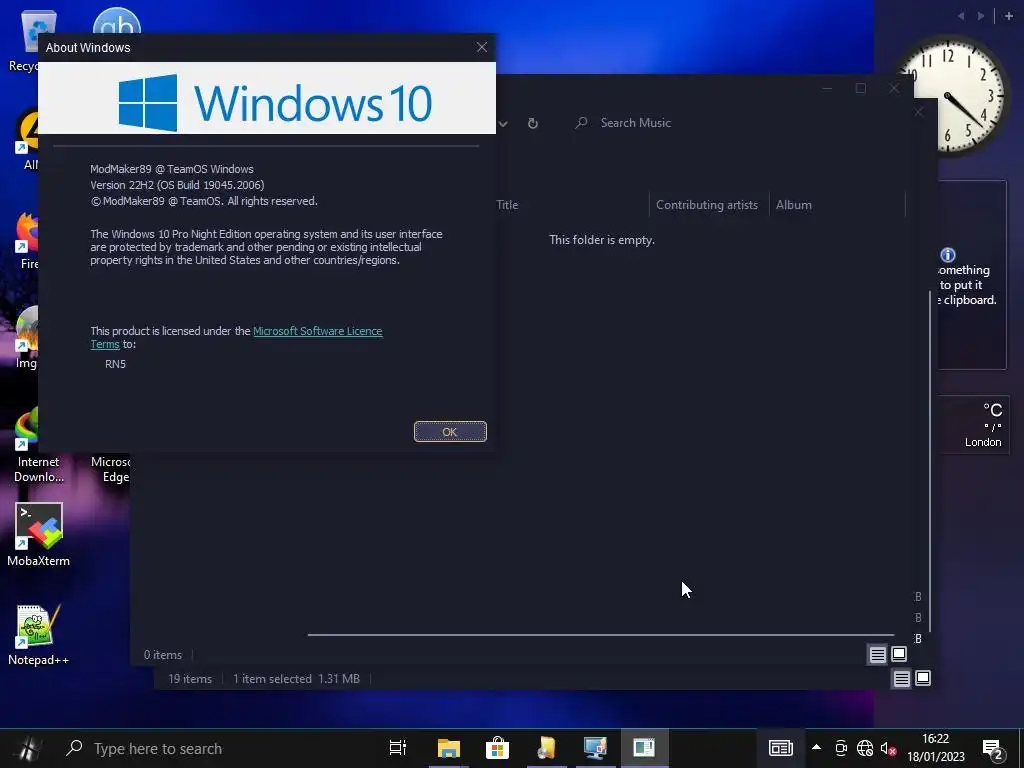Viewport: 1024px width, 768px height.
Task: Show hidden system tray icons
Action: pyautogui.click(x=816, y=748)
